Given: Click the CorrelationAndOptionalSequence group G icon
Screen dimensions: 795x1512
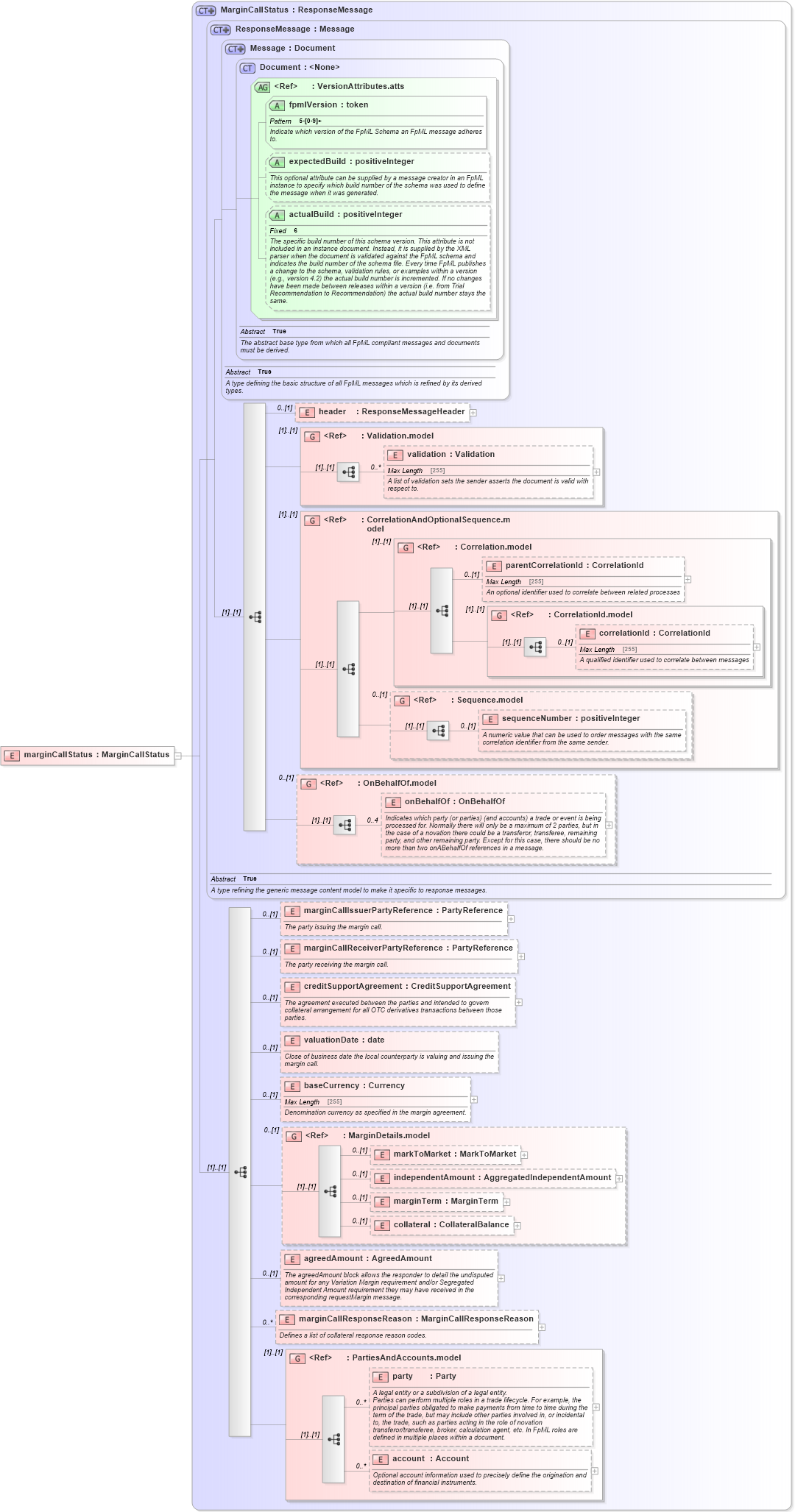Looking at the screenshot, I should (312, 521).
